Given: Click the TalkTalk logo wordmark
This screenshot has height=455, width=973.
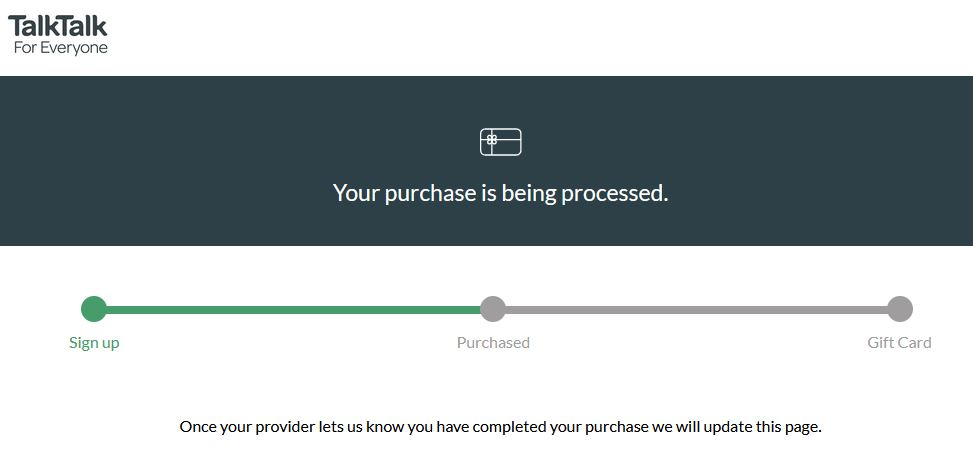Looking at the screenshot, I should click(58, 25).
